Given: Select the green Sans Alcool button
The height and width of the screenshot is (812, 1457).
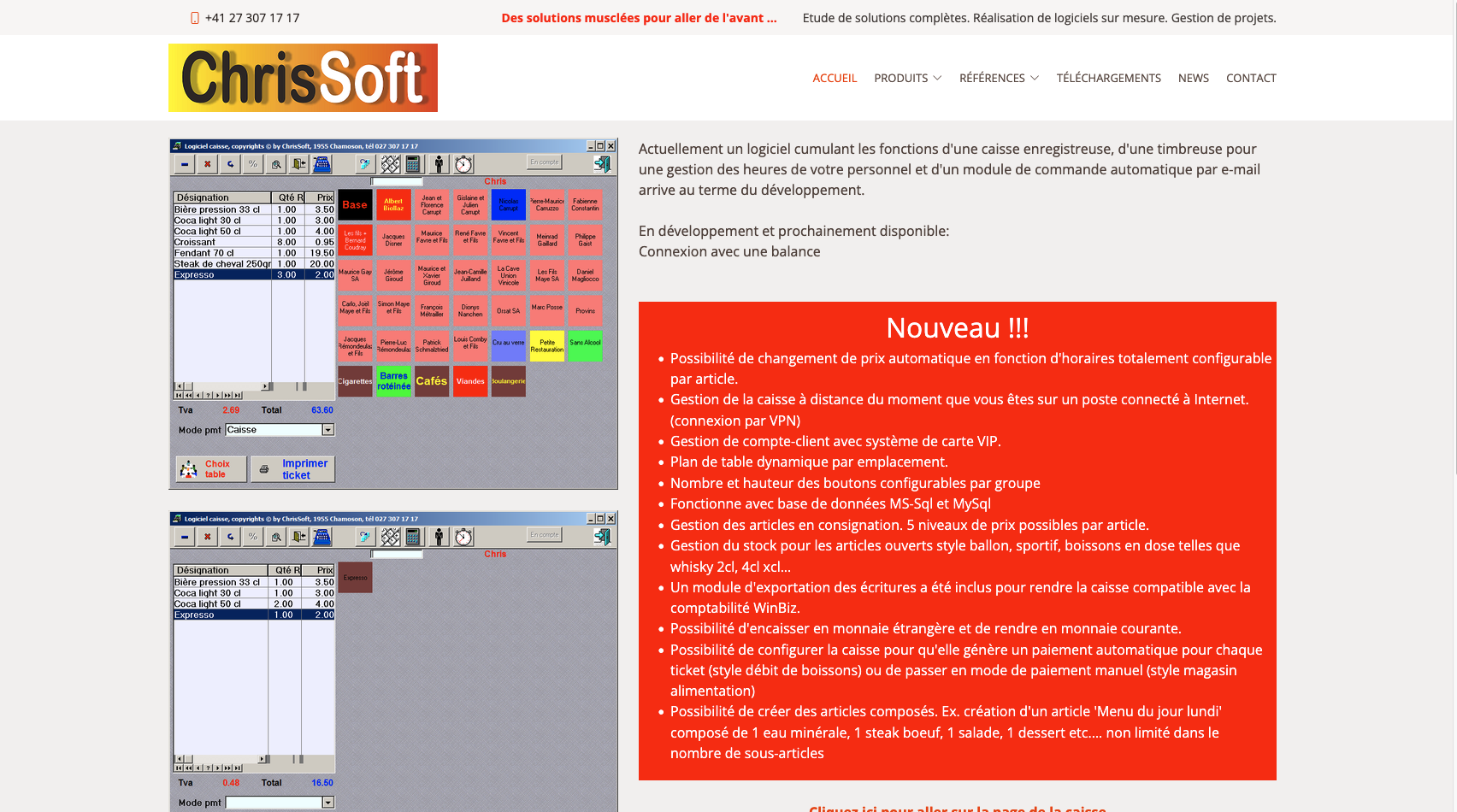Looking at the screenshot, I should point(586,346).
